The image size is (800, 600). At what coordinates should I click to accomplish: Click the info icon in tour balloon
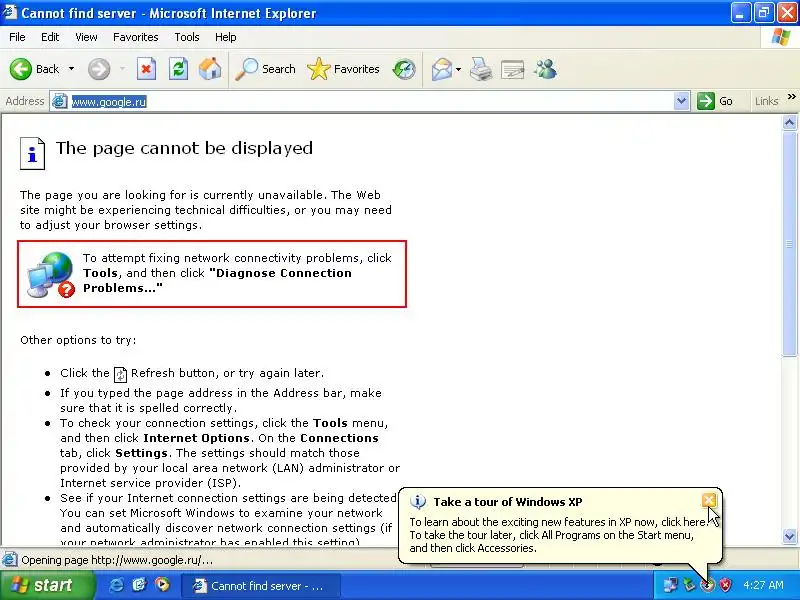(418, 502)
